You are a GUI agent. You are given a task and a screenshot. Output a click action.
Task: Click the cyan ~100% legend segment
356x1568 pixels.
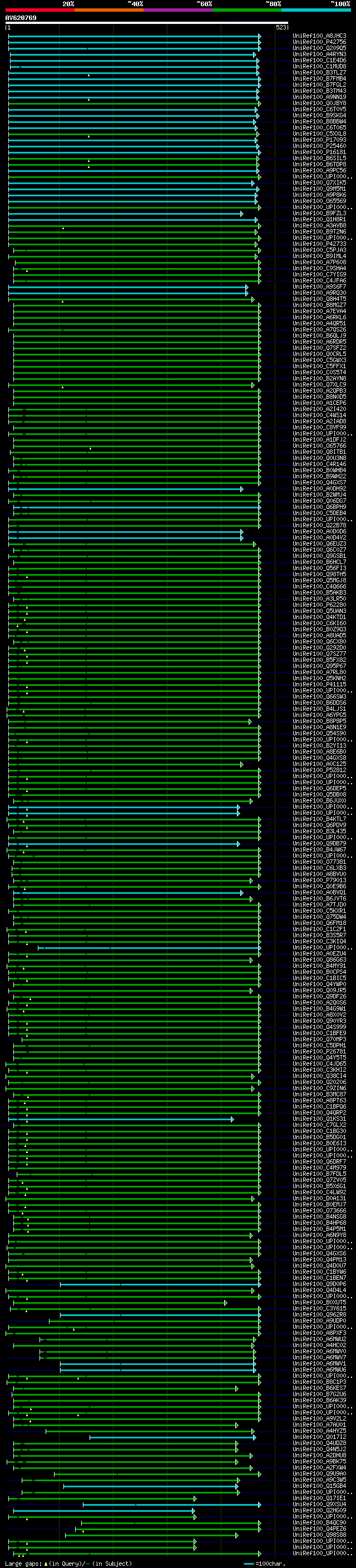tap(316, 10)
